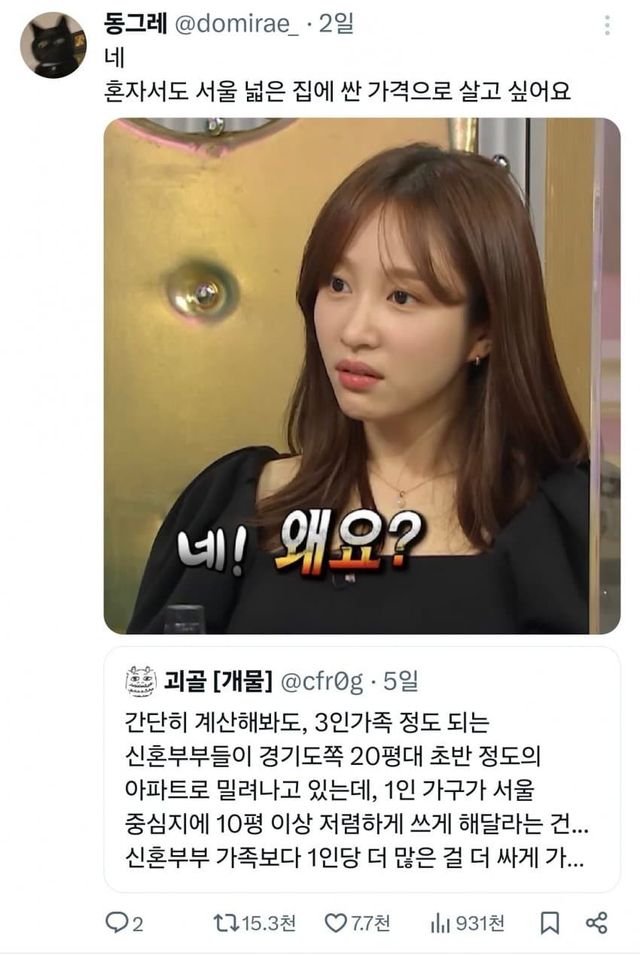Open the black cat profile avatar
The image size is (640, 956).
pos(53,45)
